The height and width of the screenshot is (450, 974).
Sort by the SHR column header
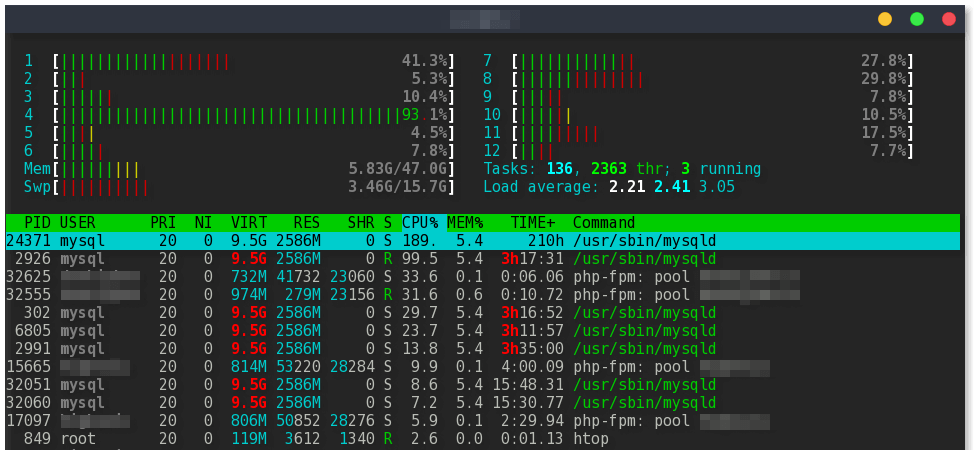(x=360, y=223)
